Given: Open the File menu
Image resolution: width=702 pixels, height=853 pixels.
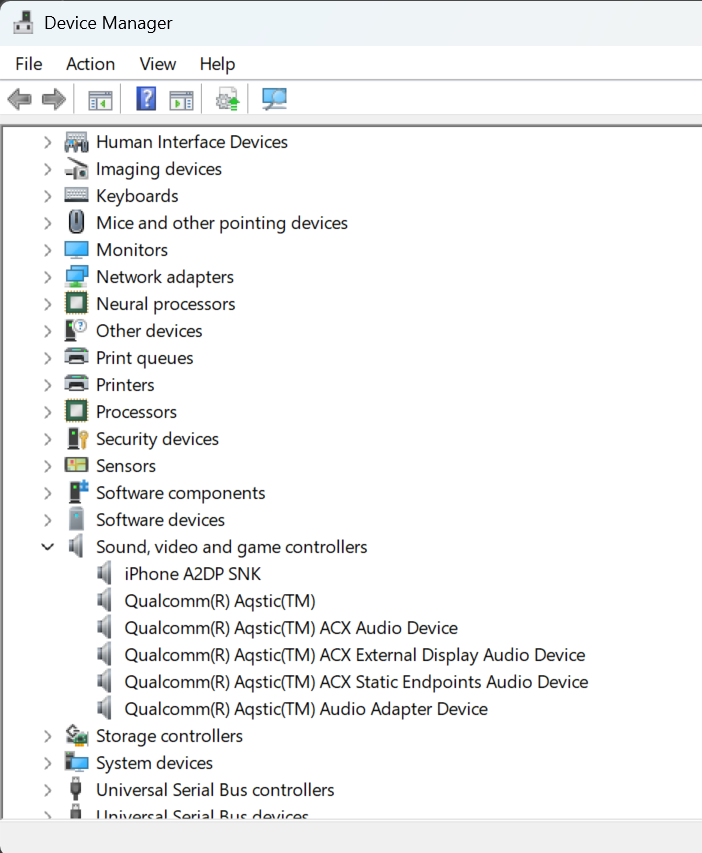Looking at the screenshot, I should (28, 63).
